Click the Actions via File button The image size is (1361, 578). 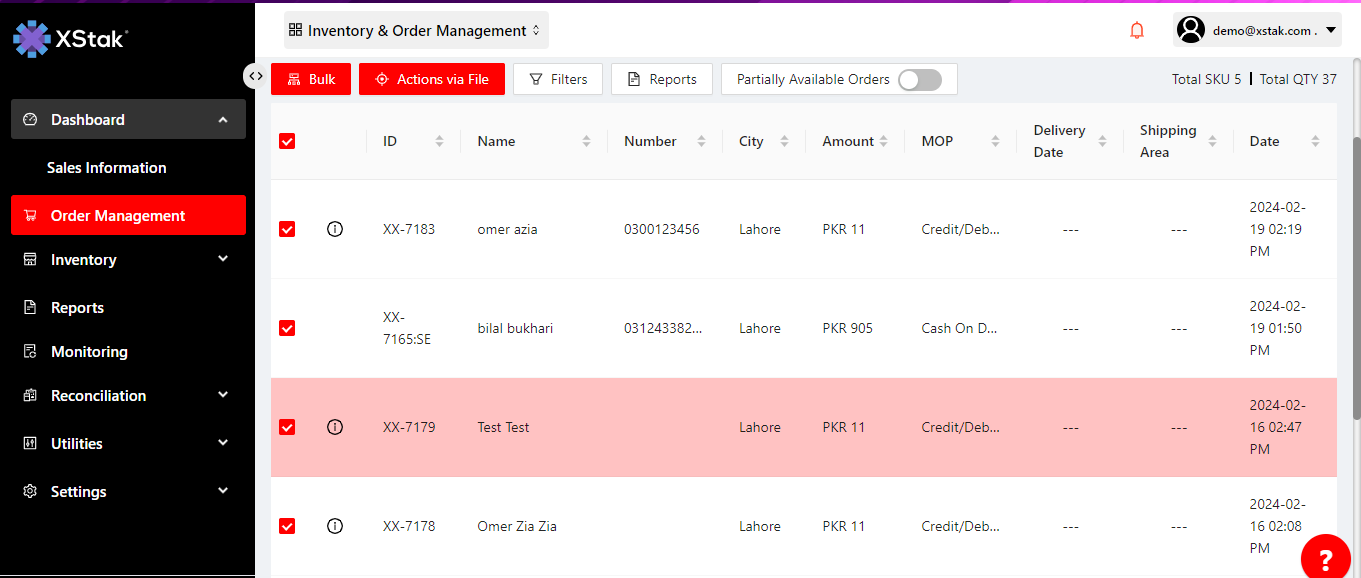(x=432, y=80)
